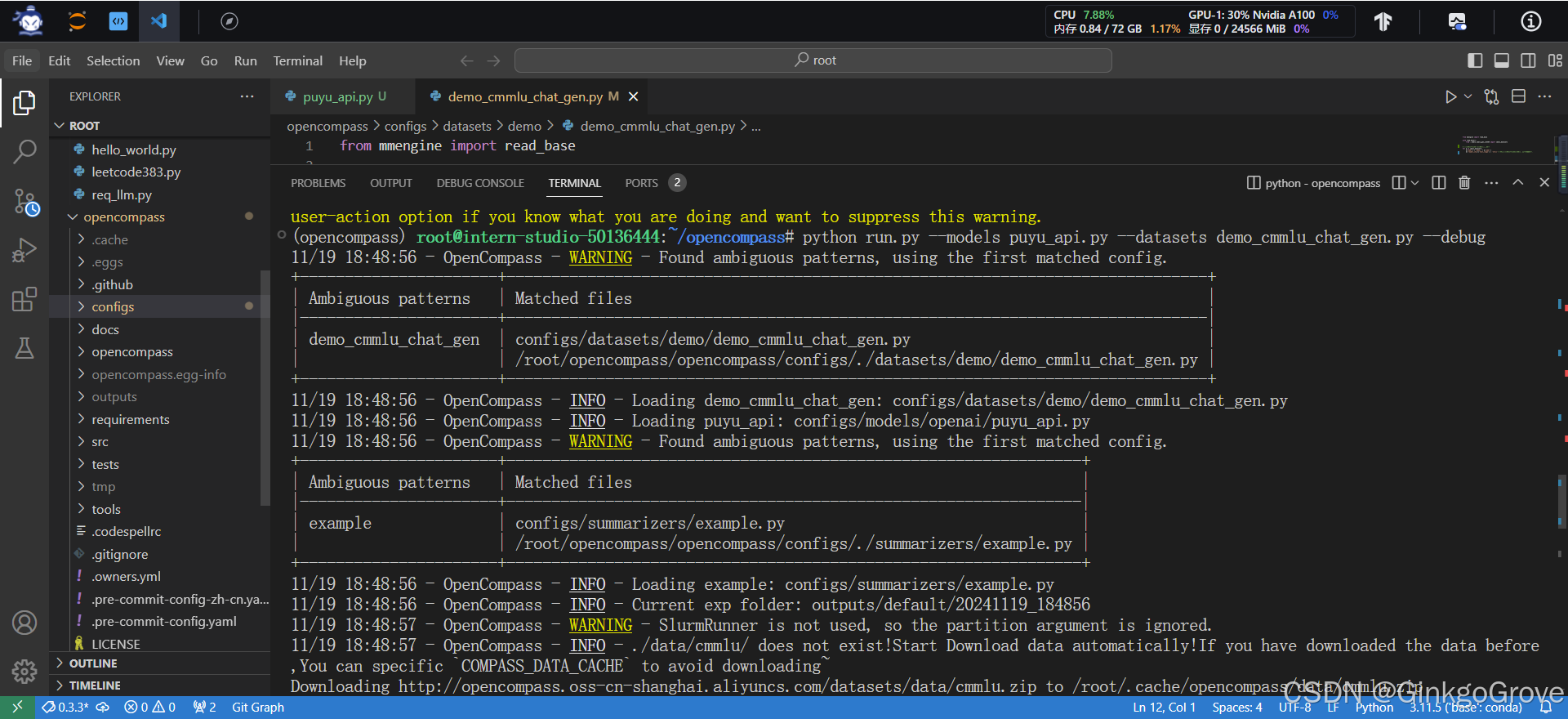Kill terminal with the trash icon
1568x719 pixels.
(x=1464, y=183)
